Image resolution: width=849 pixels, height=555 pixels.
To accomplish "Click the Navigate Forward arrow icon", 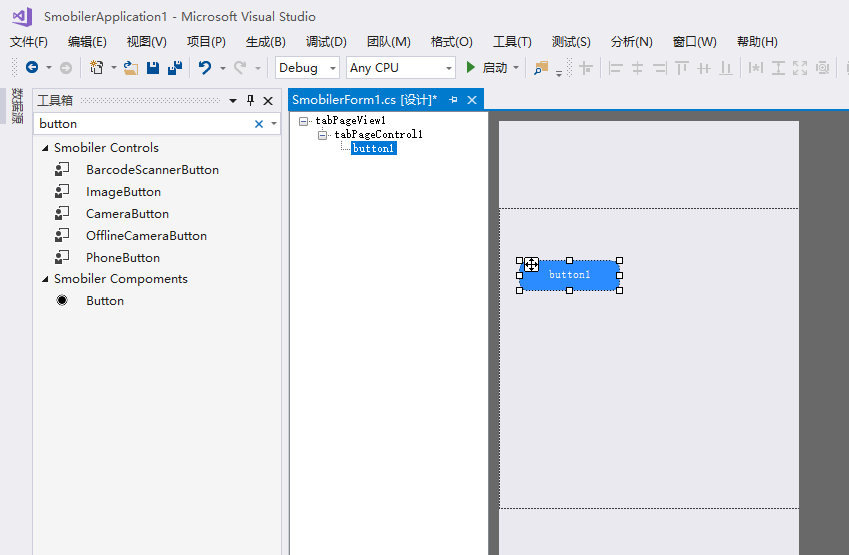I will pyautogui.click(x=66, y=68).
